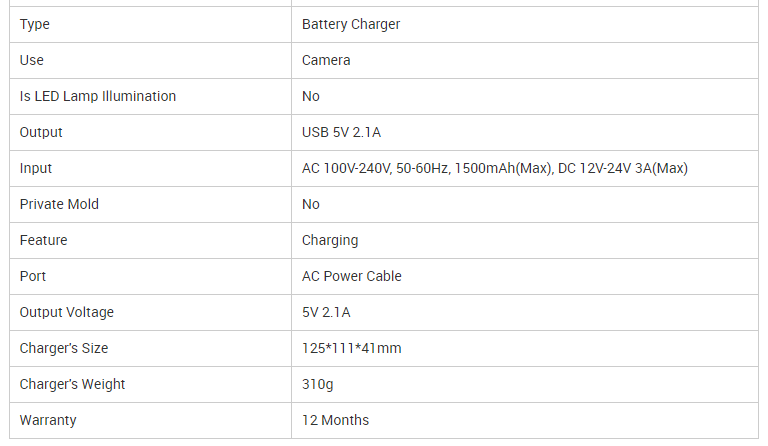Image resolution: width=768 pixels, height=446 pixels.
Task: Click the 5V 2.1A output voltage value
Action: [x=326, y=312]
